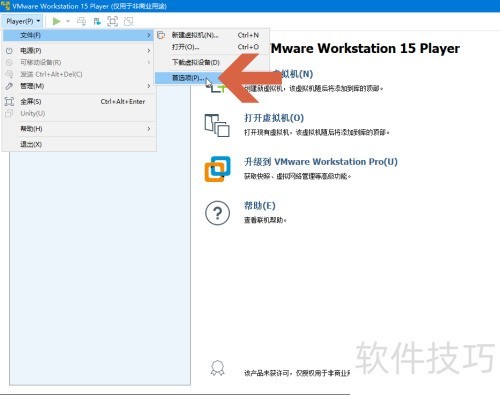Click the Workstation Pro upgrade logo icon
Image resolution: width=500 pixels, height=395 pixels.
click(x=217, y=169)
